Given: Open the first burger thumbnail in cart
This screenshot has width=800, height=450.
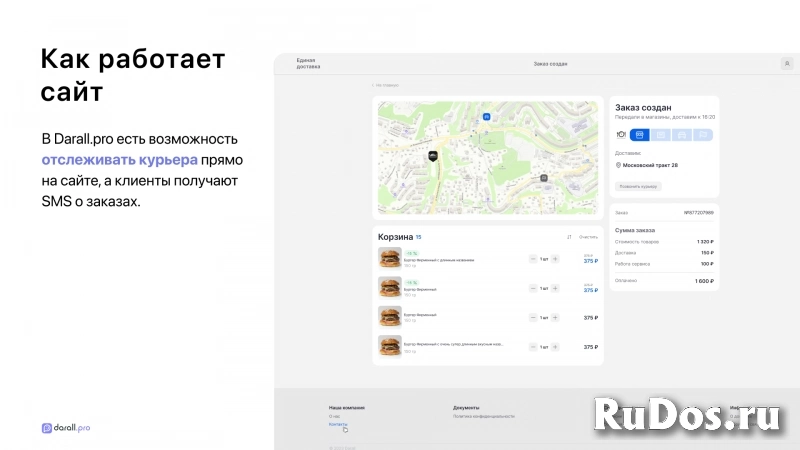Looking at the screenshot, I should (x=390, y=258).
